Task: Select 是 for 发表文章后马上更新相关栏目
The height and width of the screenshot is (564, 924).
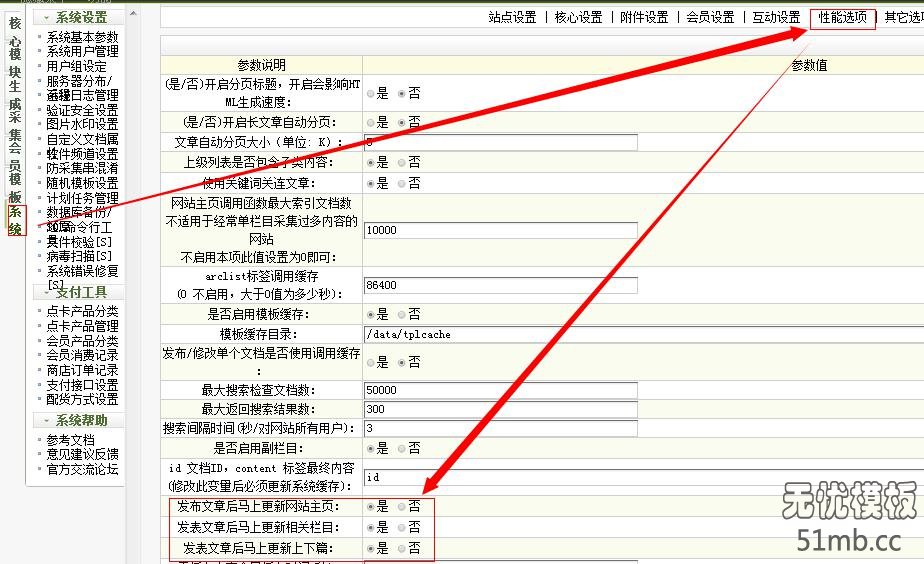Action: point(371,527)
